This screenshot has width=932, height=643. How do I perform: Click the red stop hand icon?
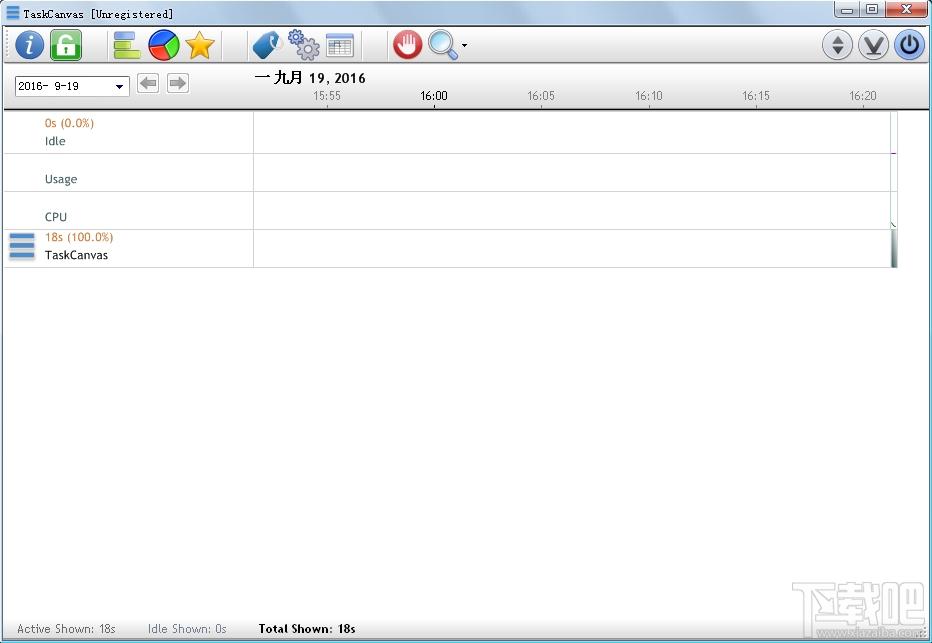408,45
